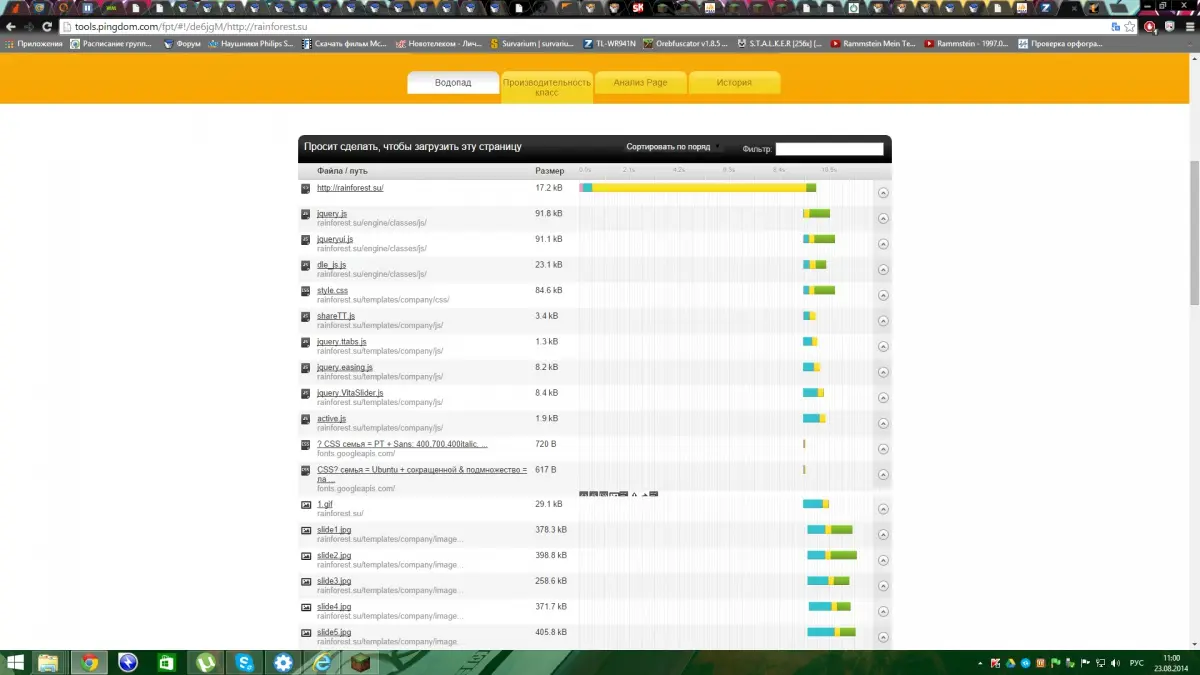Switch to the SK browser tab
1200x675 pixels.
pos(637,8)
